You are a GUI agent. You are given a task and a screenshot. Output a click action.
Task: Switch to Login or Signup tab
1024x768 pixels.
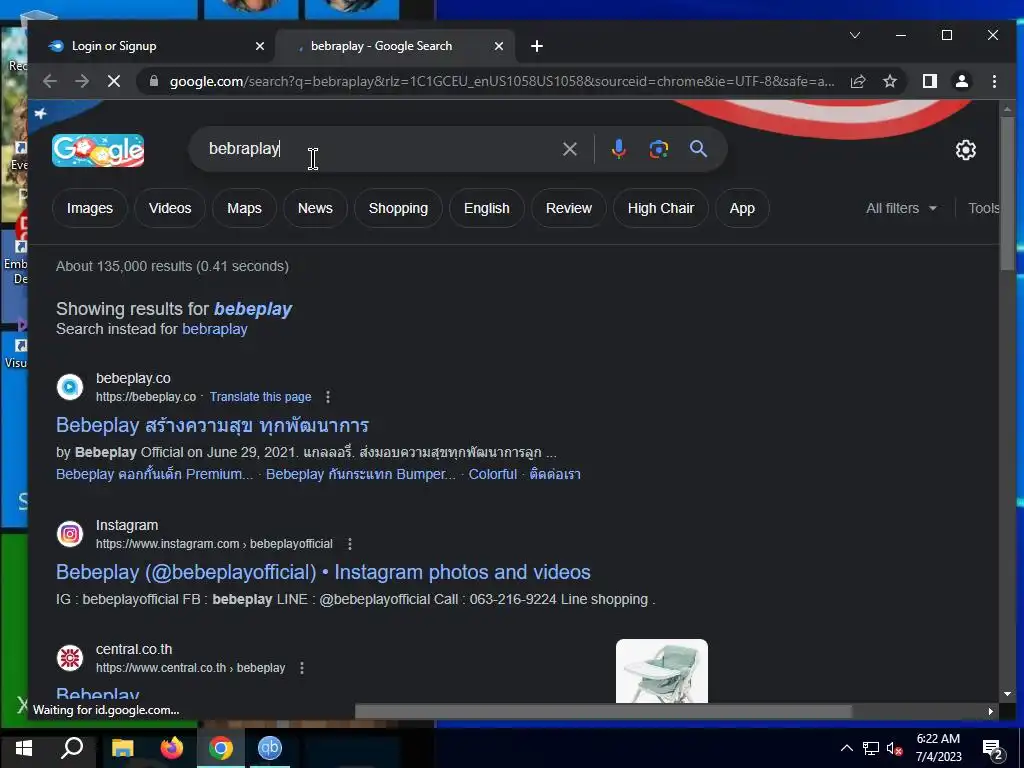(150, 46)
